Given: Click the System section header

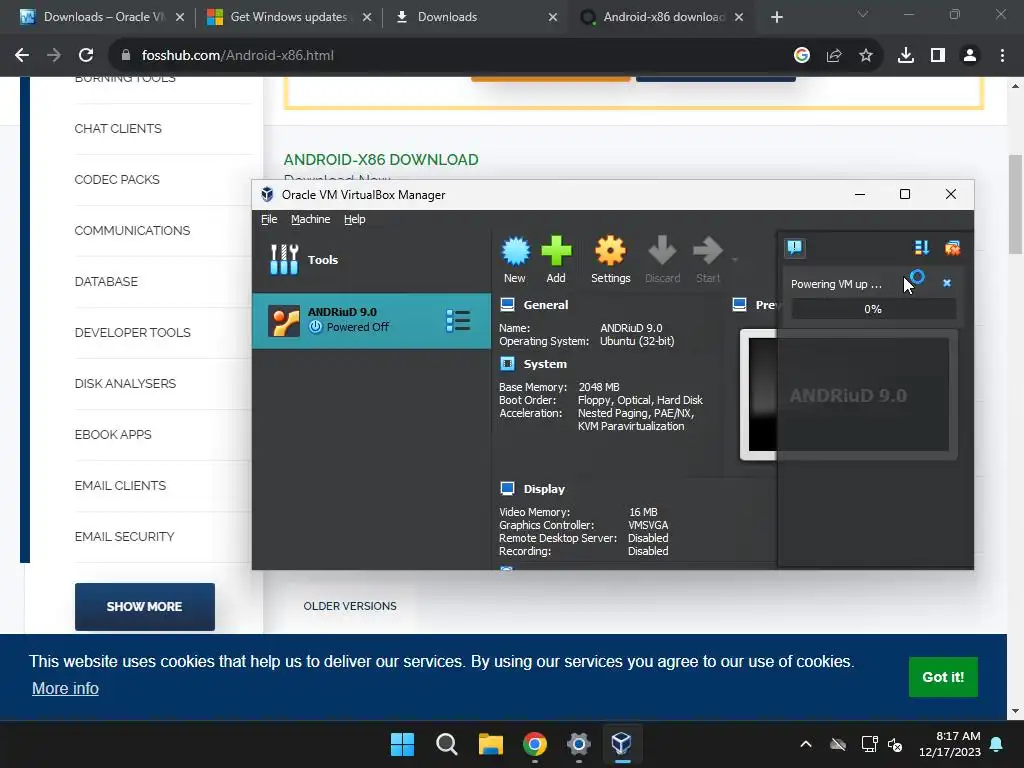Looking at the screenshot, I should [545, 364].
